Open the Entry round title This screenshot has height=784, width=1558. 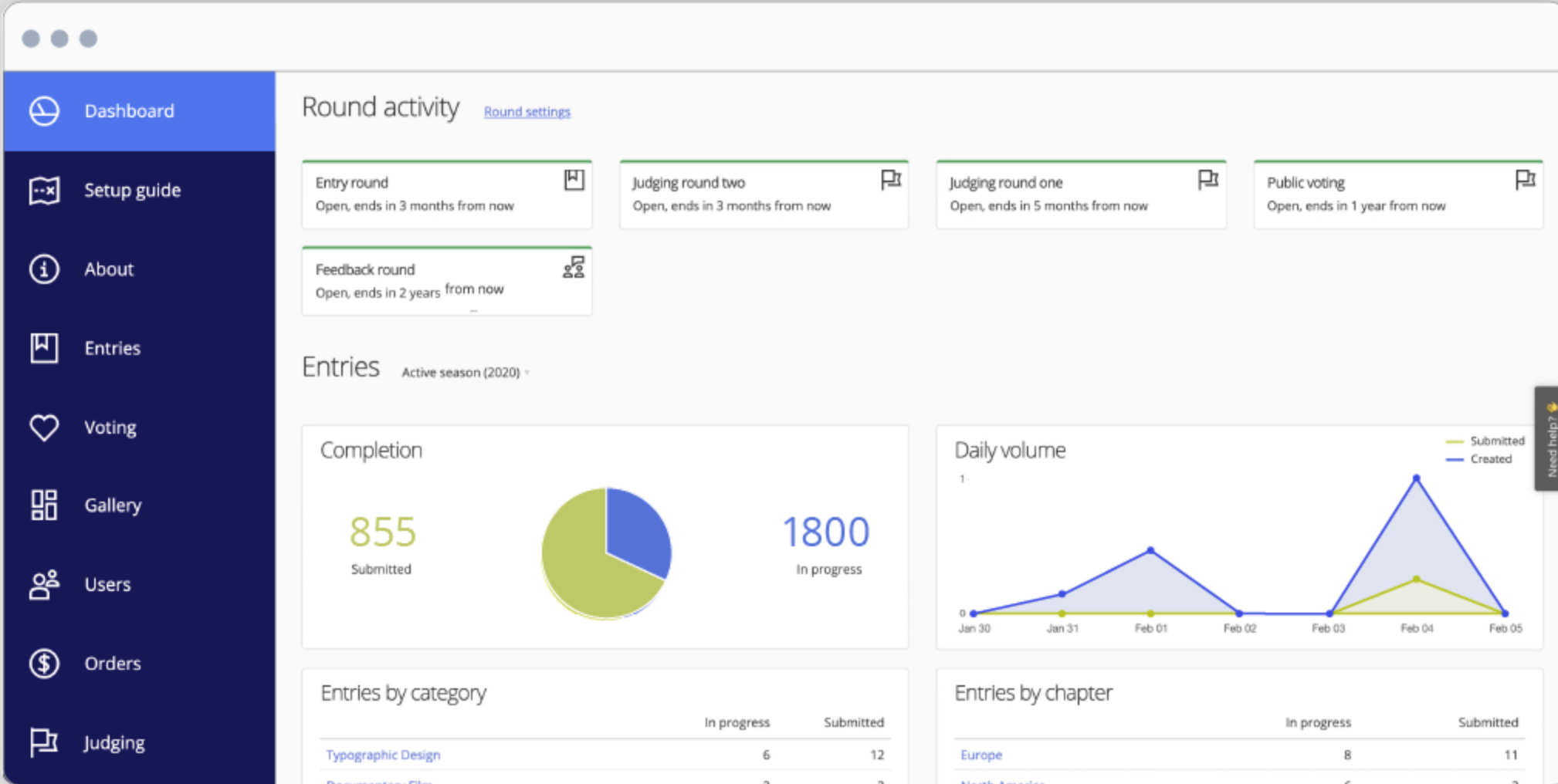click(352, 183)
